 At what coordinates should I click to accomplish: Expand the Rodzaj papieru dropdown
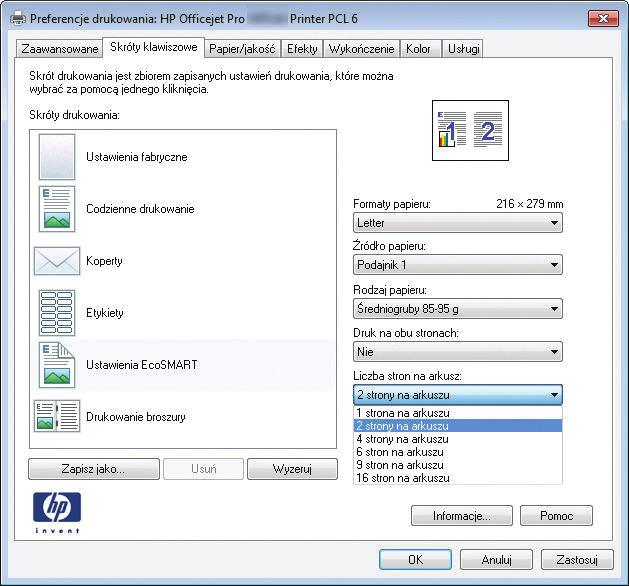458,309
